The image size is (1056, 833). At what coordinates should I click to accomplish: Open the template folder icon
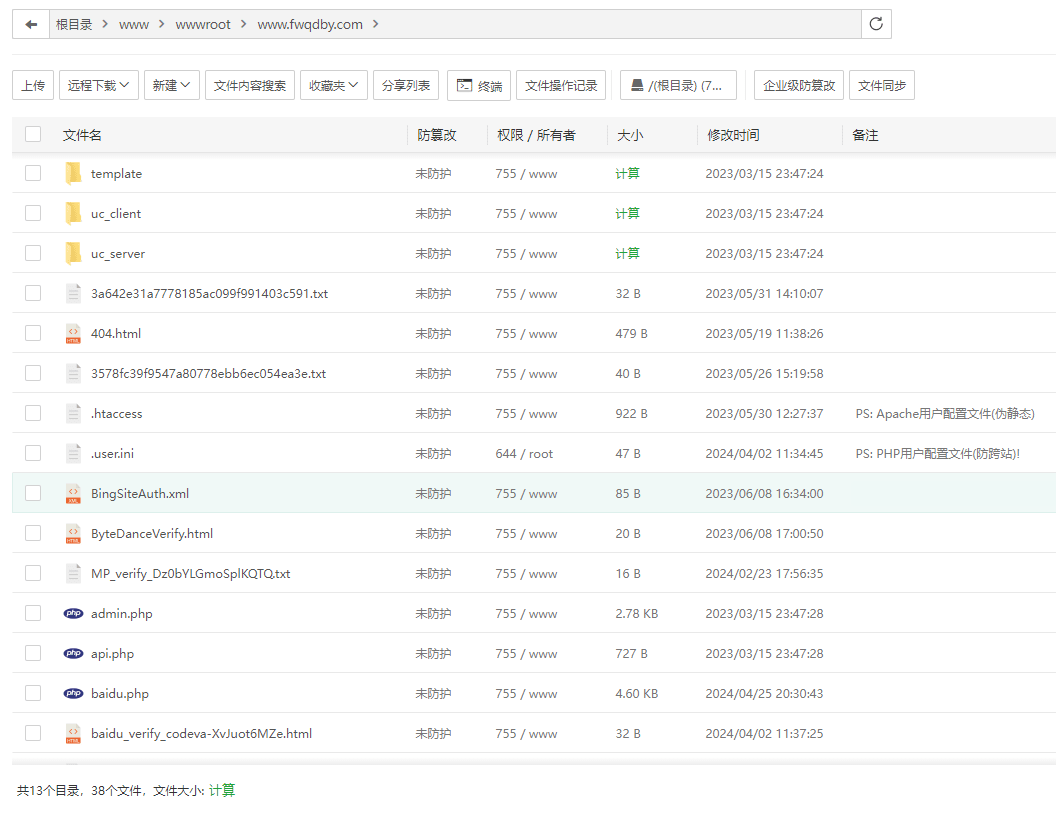click(x=73, y=174)
